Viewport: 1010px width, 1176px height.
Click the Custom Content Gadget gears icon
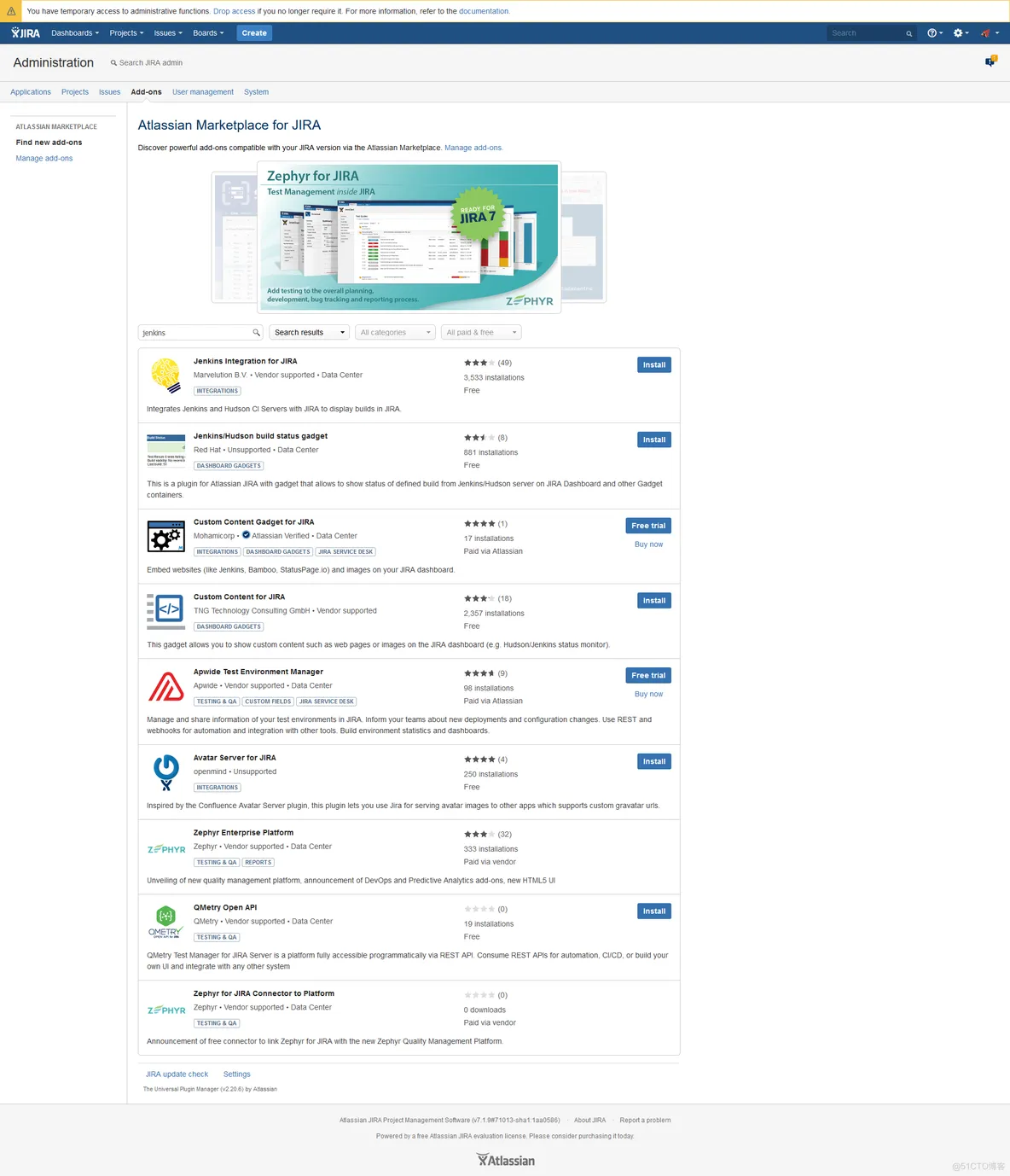pos(165,536)
